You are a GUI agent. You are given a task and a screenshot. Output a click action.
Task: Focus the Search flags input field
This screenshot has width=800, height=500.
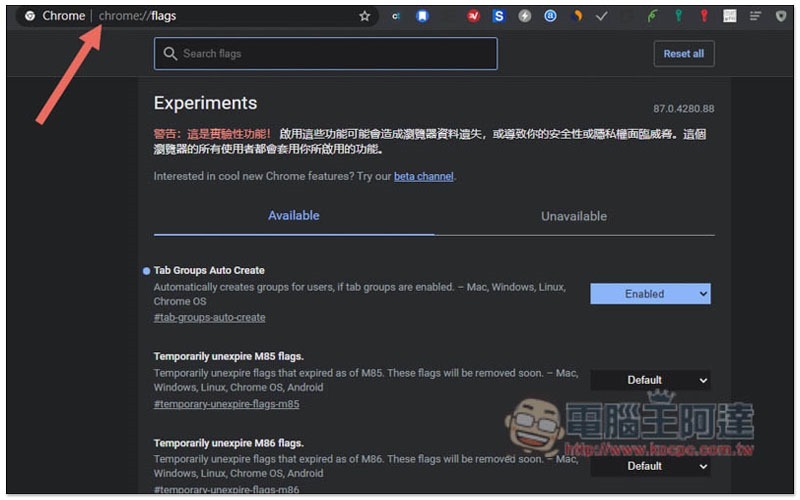click(326, 54)
